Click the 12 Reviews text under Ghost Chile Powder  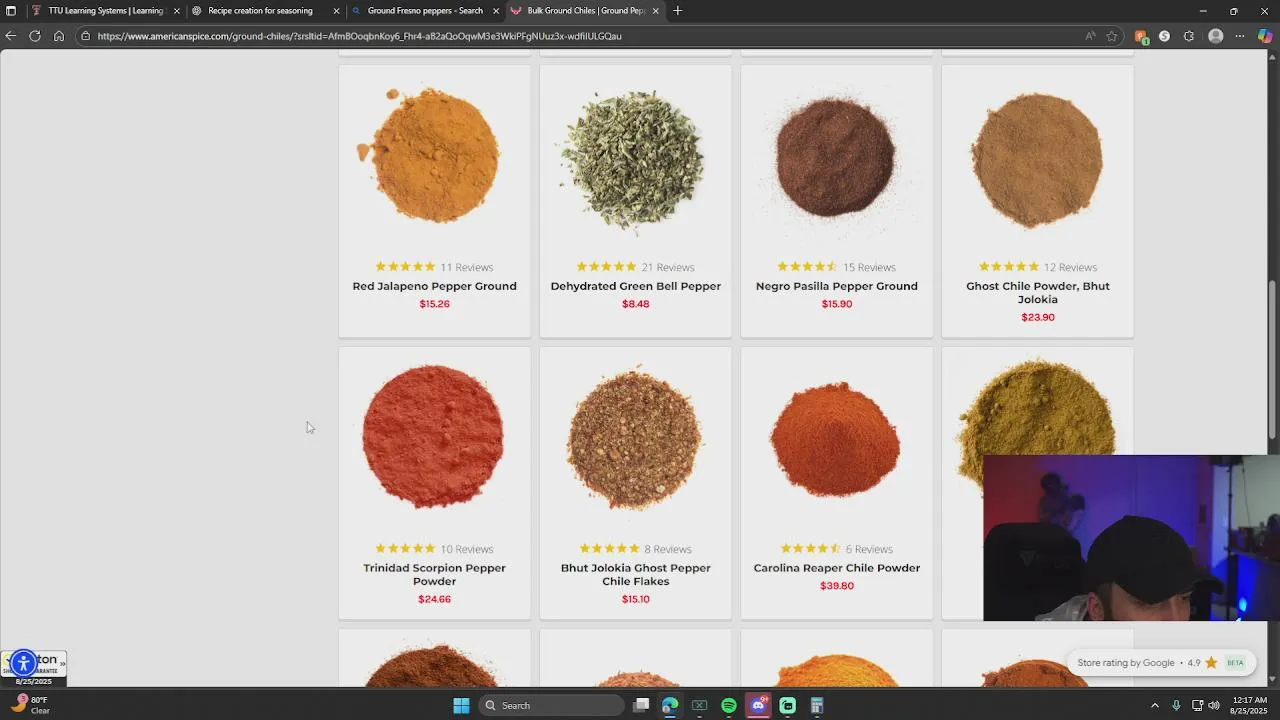pos(1070,267)
